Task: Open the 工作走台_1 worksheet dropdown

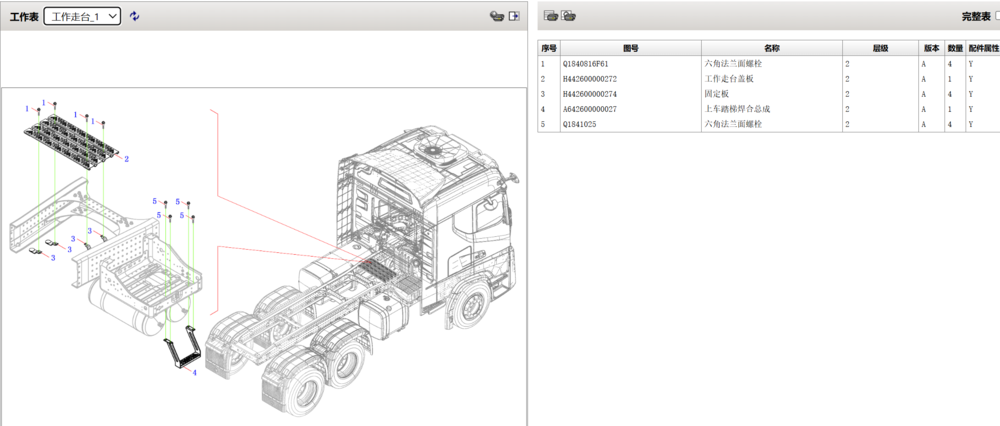Action: click(x=82, y=16)
